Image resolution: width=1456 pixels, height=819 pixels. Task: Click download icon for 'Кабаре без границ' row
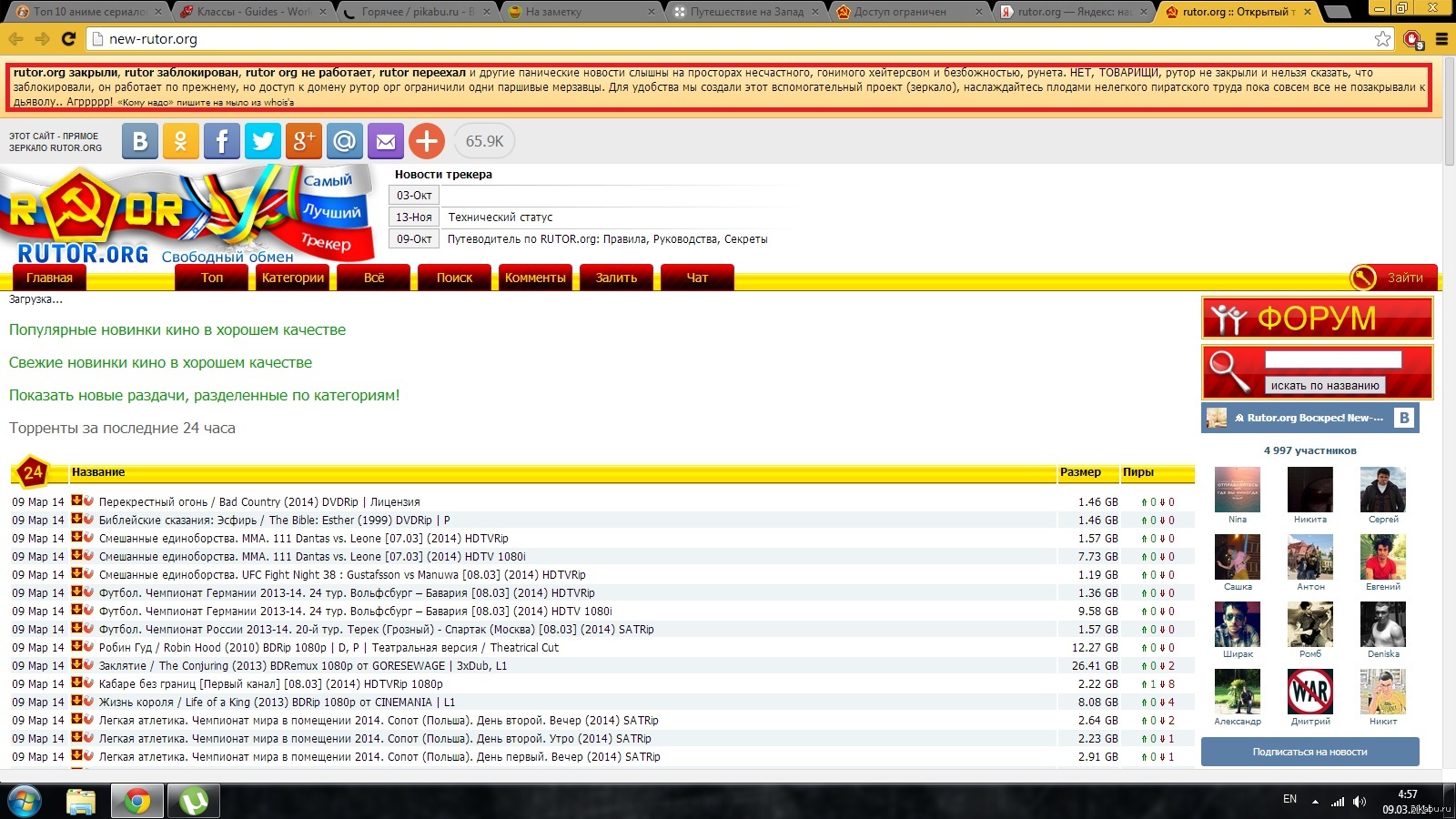(x=77, y=682)
